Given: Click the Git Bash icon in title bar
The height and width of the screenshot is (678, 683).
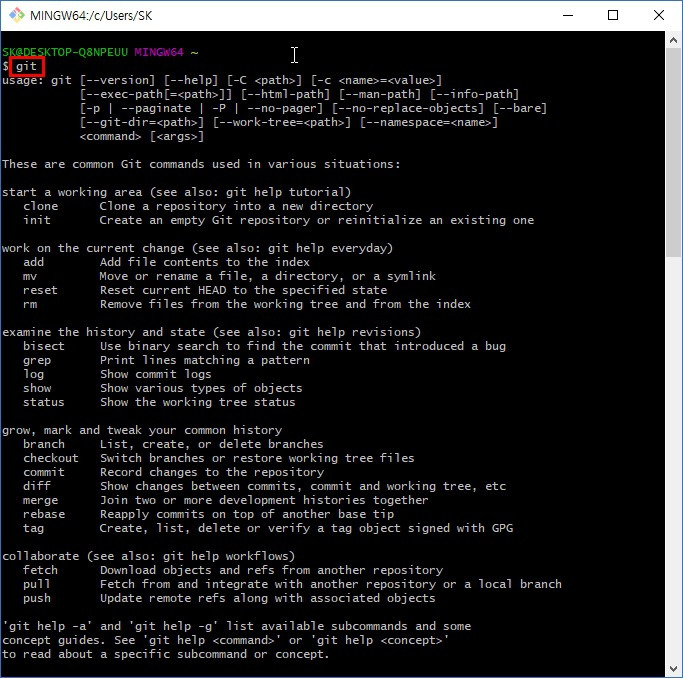Looking at the screenshot, I should [x=17, y=15].
